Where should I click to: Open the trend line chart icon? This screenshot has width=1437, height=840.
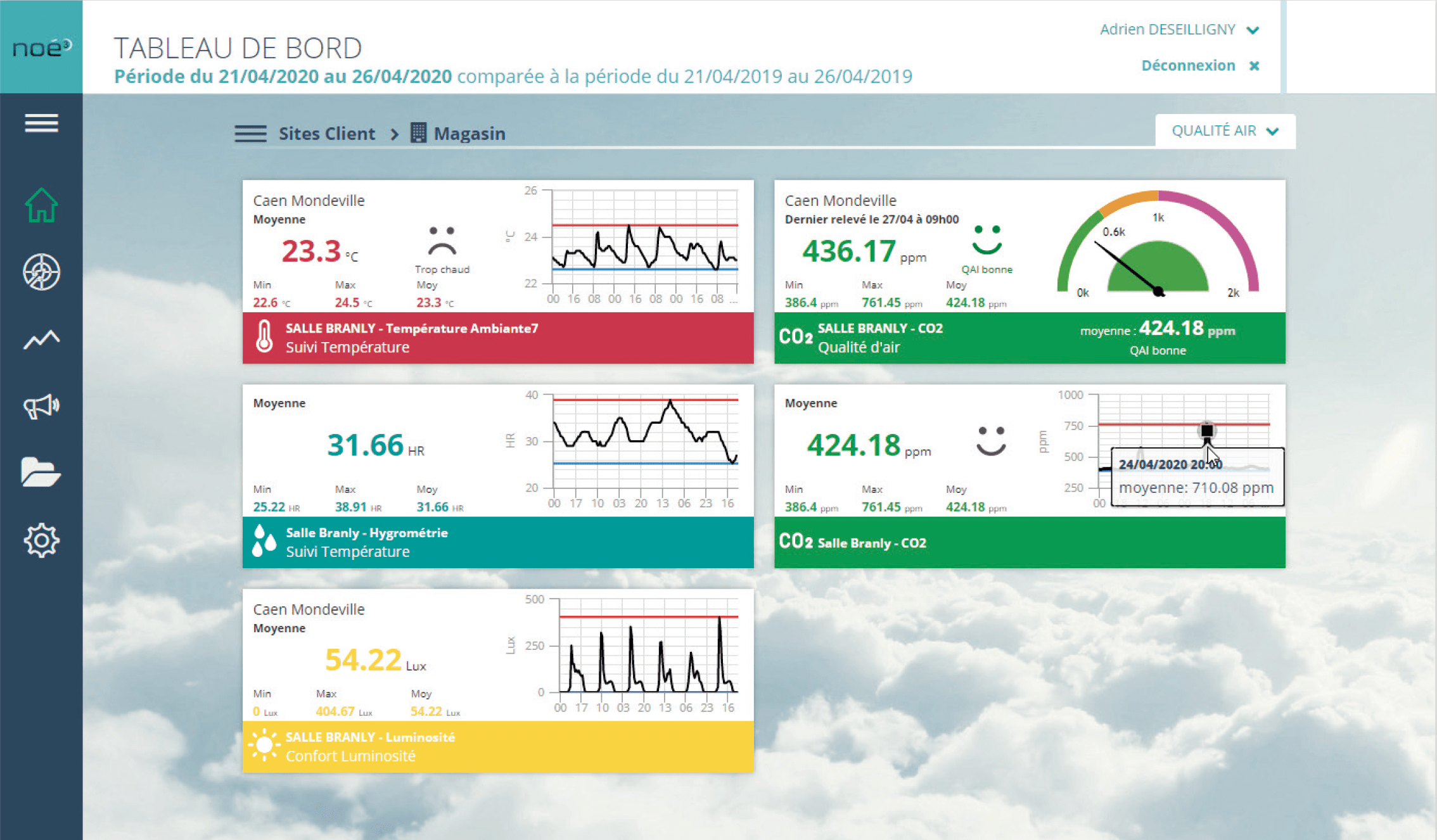pos(41,340)
